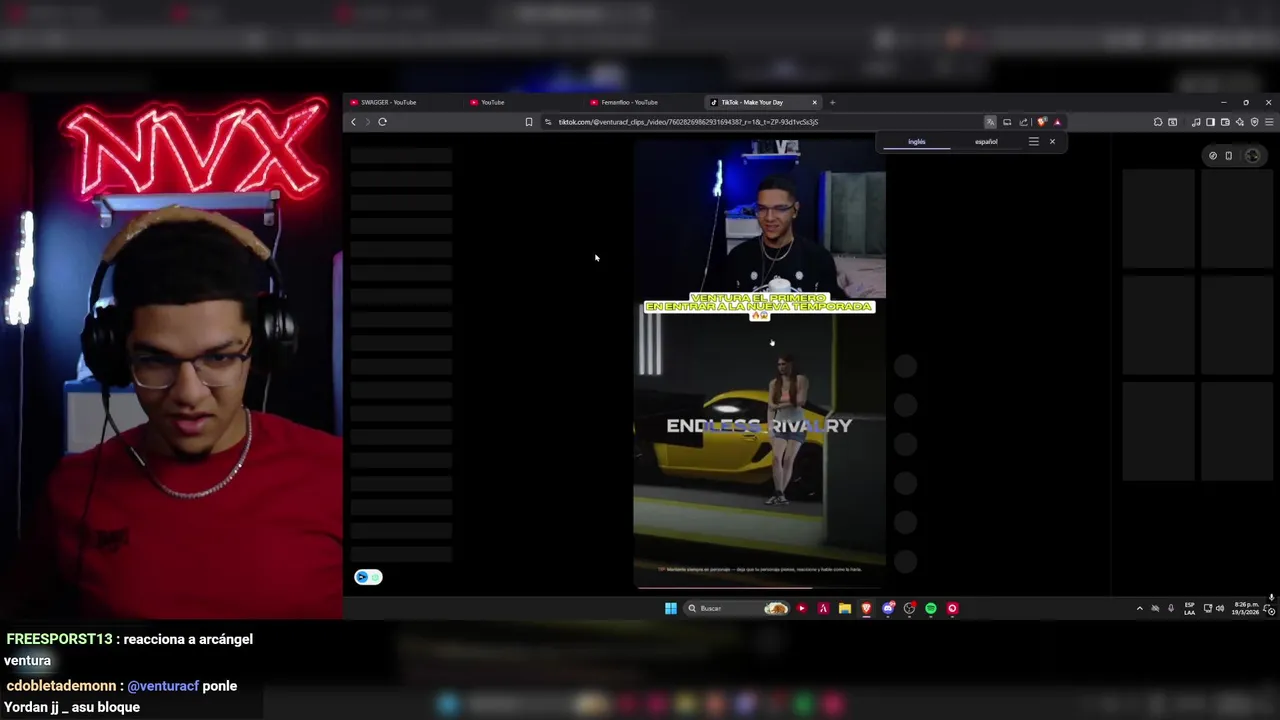
Task: Show hidden system tray icons
Action: click(1139, 608)
